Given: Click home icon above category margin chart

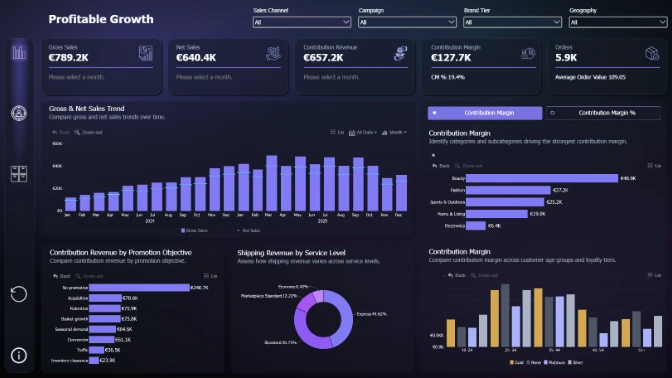Looking at the screenshot, I should pos(433,155).
